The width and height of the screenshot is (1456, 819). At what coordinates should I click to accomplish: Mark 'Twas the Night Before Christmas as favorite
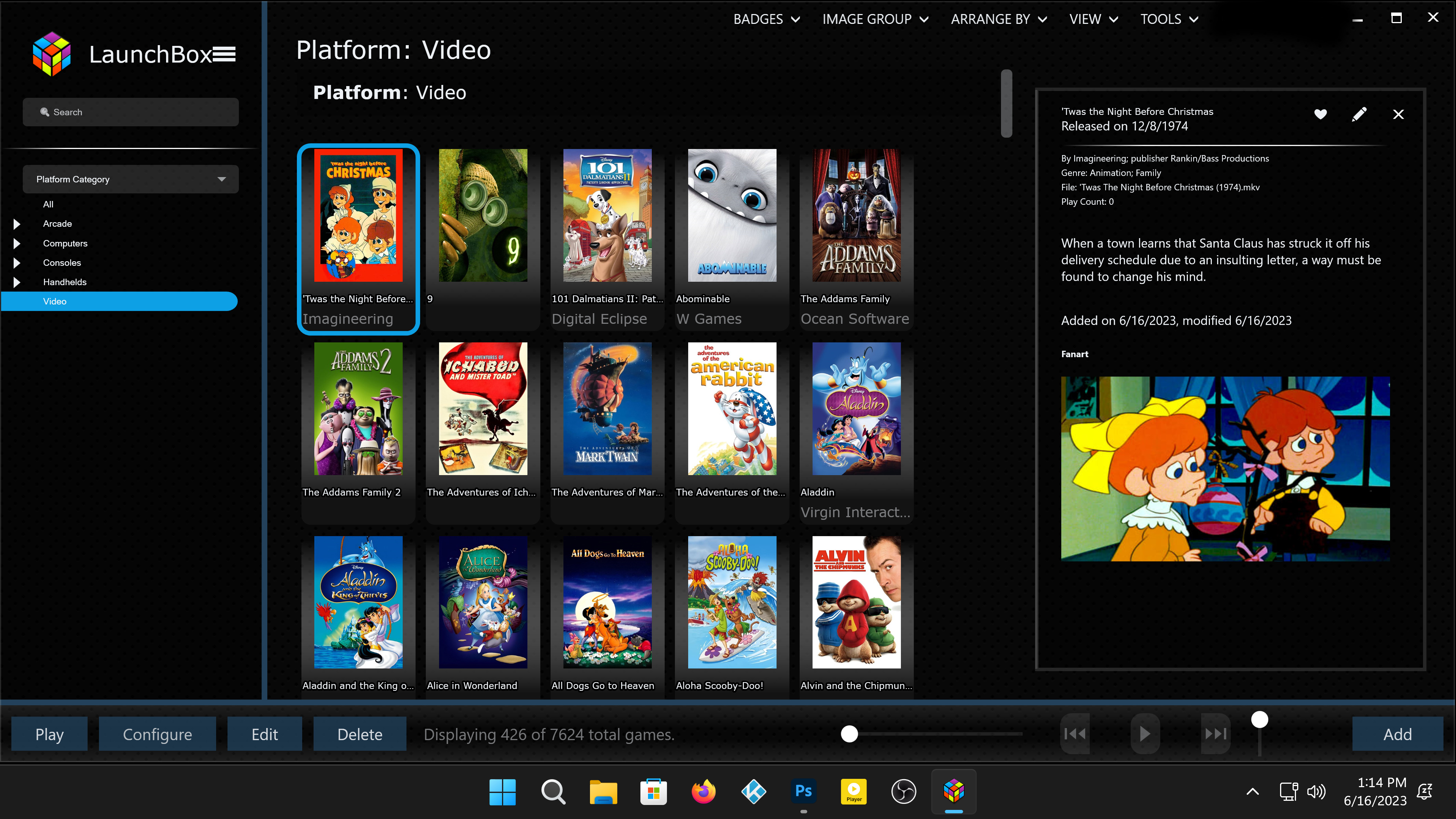point(1320,114)
